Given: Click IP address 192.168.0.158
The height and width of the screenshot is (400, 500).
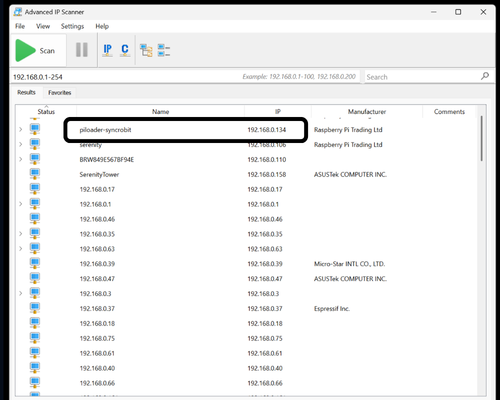Looking at the screenshot, I should tap(267, 174).
